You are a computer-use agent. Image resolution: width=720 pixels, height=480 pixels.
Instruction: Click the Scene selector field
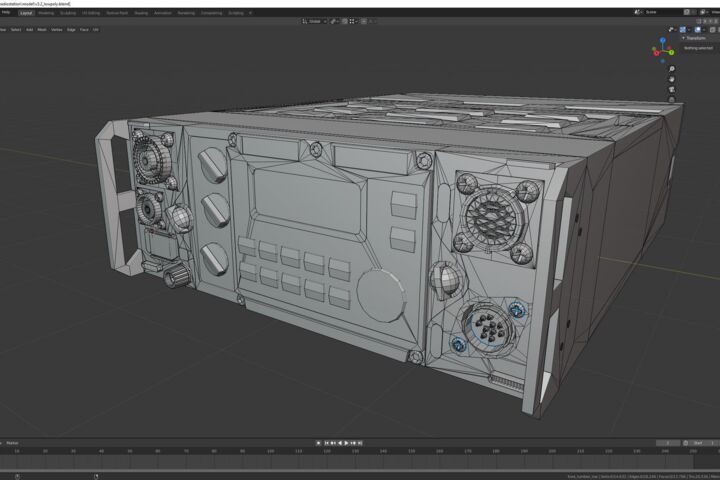[x=663, y=12]
